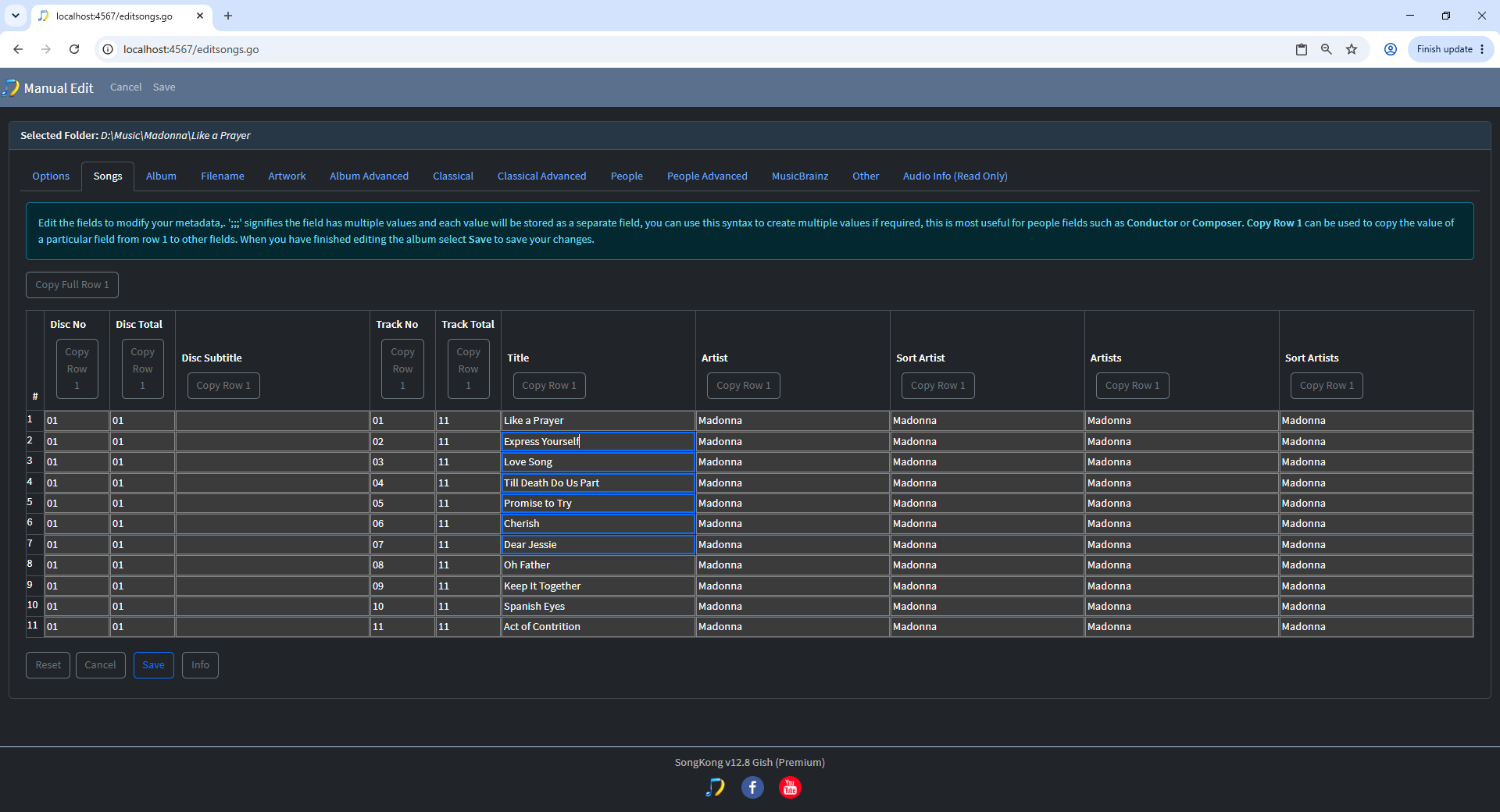Copy Row 1 for Artists column
Image resolution: width=1500 pixels, height=812 pixels.
[x=1133, y=386]
